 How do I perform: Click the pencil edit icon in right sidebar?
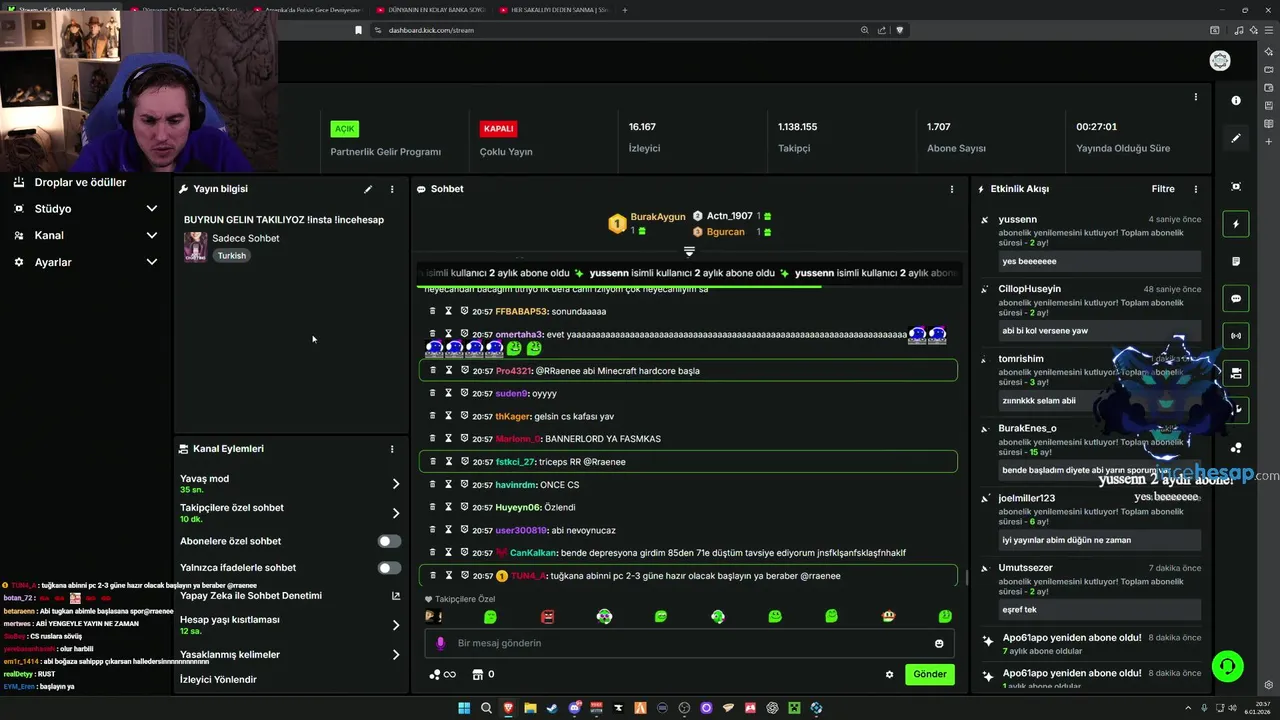[x=1236, y=138]
